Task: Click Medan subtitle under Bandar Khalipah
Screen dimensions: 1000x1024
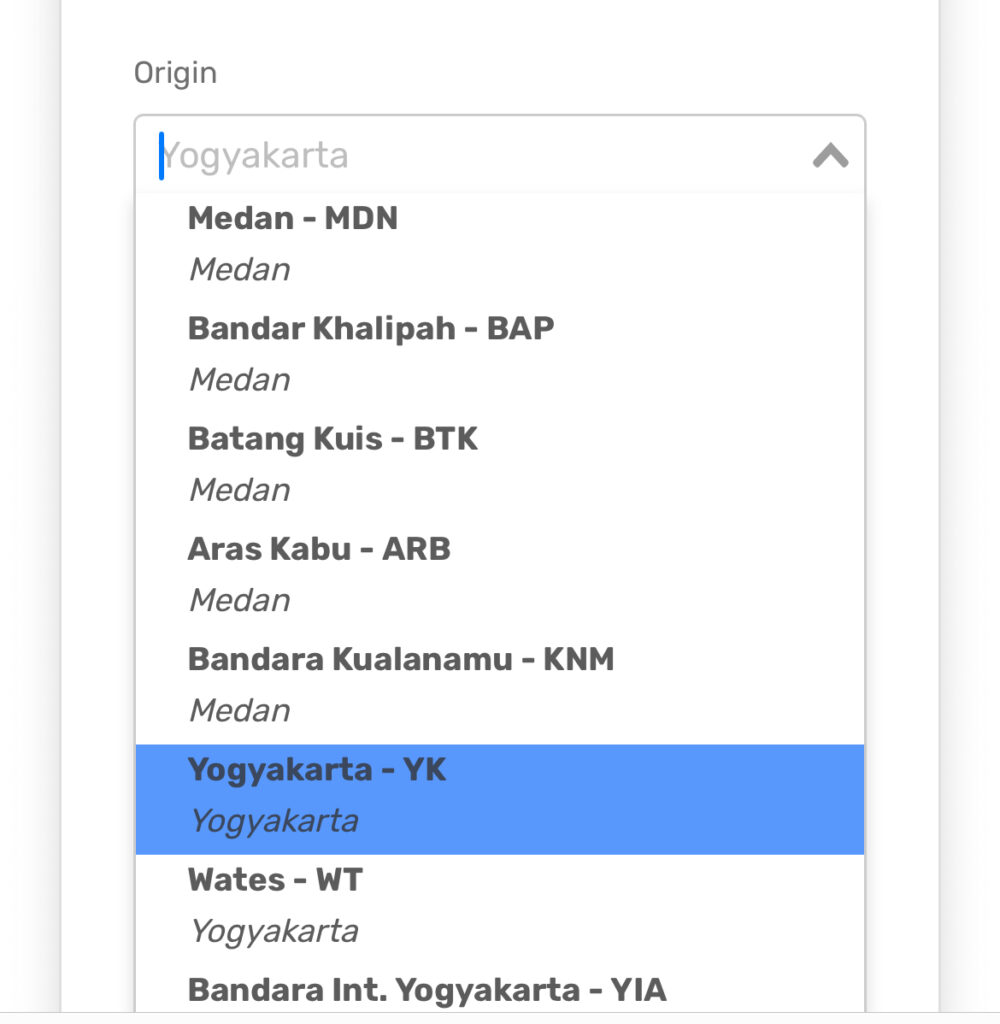Action: (240, 380)
